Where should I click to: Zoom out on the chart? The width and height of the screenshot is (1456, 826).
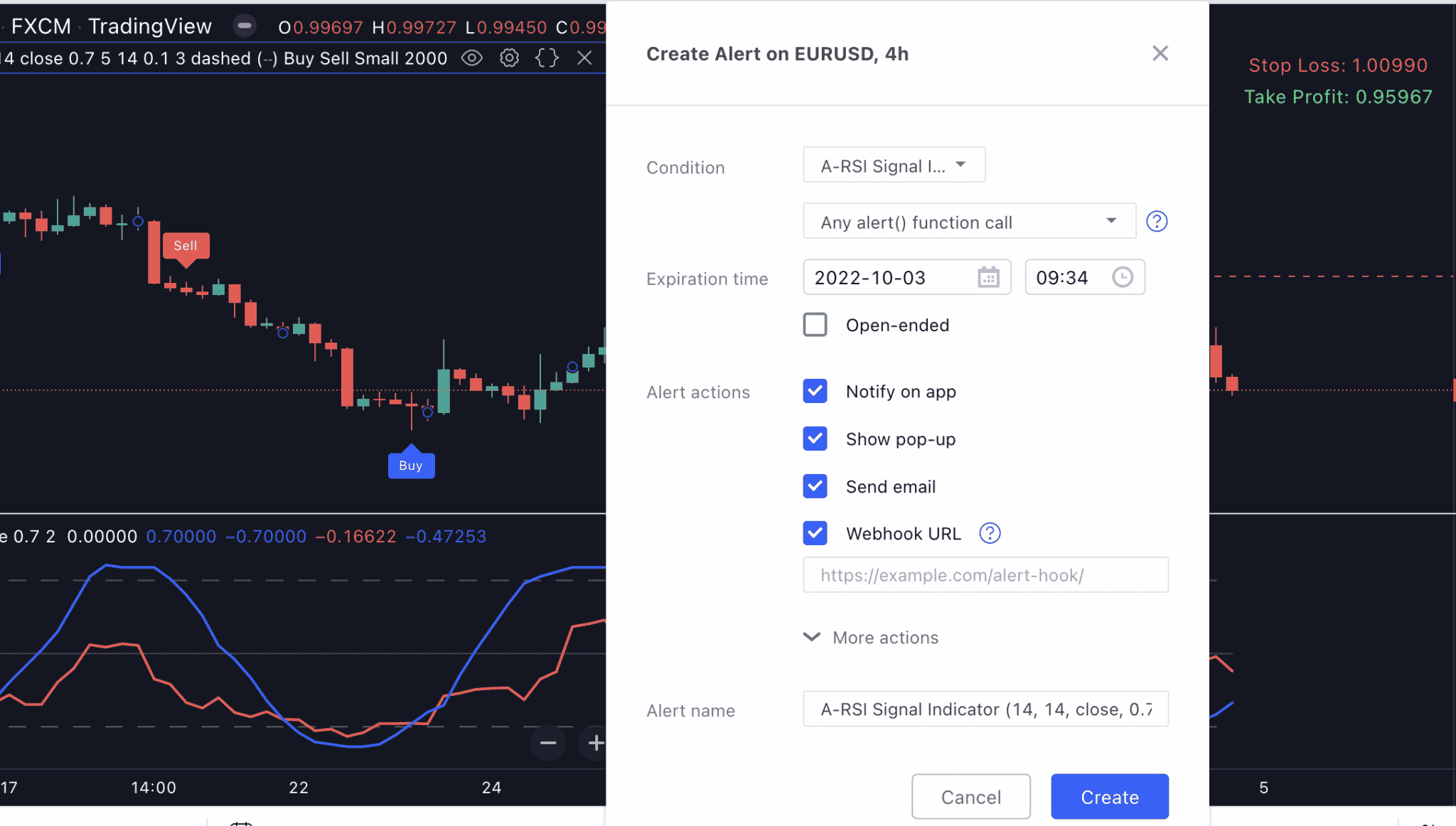[x=547, y=743]
